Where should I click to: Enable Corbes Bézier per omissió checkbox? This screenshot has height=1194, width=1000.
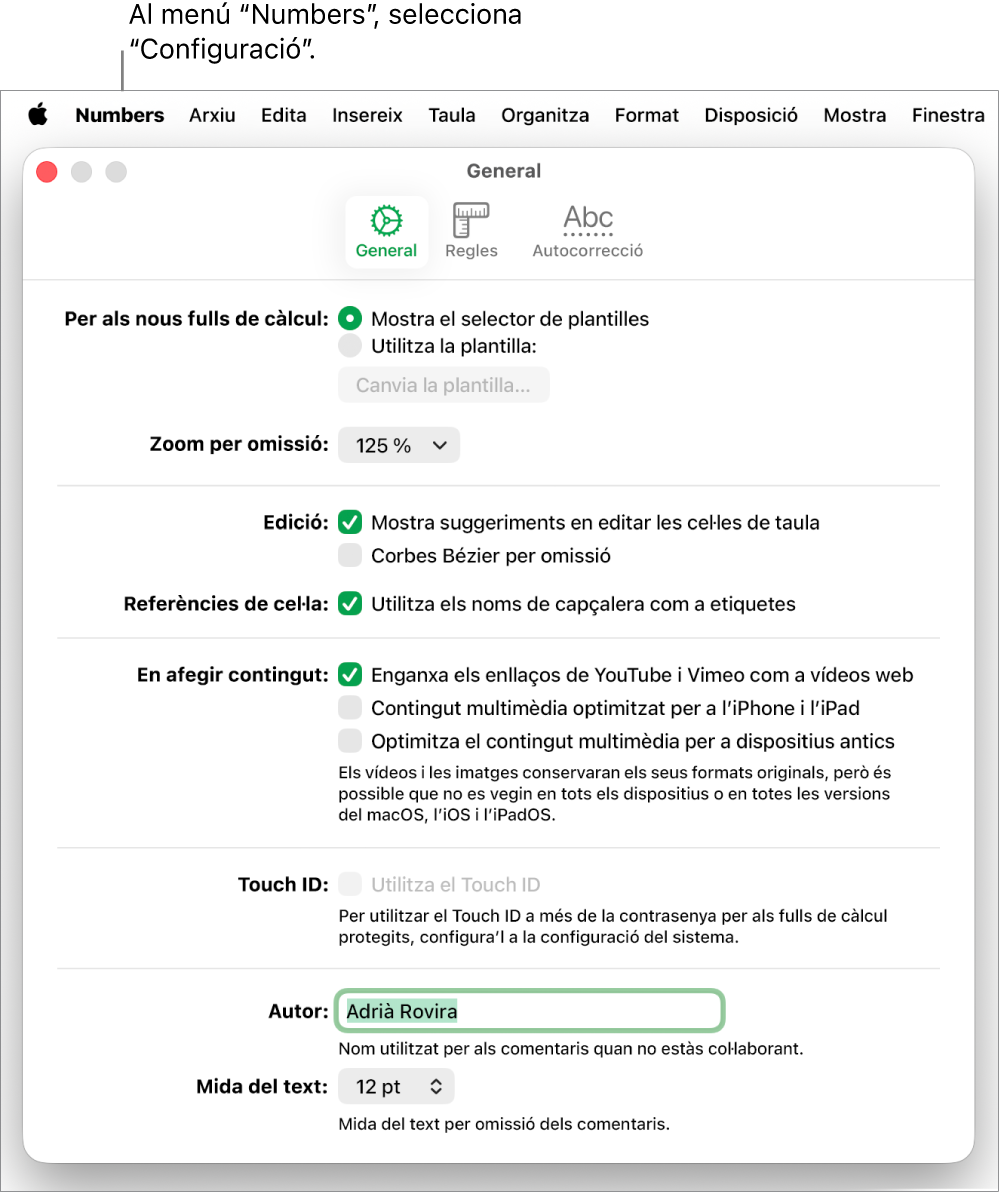350,556
